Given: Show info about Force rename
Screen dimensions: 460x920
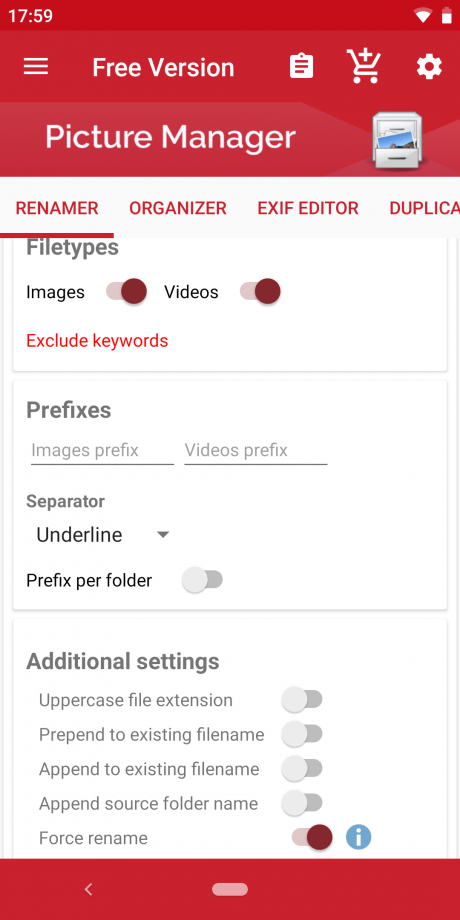Looking at the screenshot, I should pyautogui.click(x=358, y=837).
